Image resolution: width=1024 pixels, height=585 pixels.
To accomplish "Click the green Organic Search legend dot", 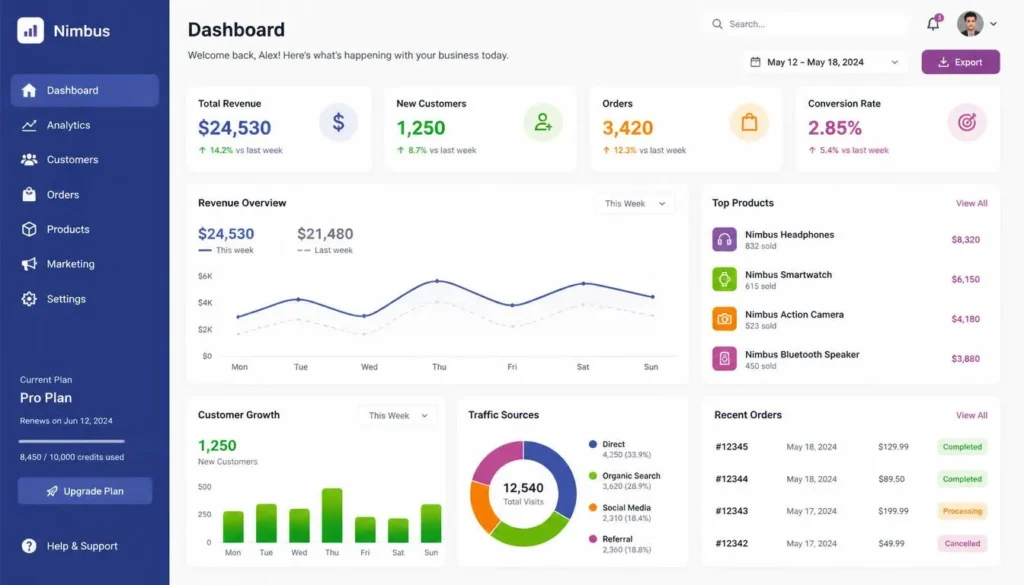I will tap(593, 476).
